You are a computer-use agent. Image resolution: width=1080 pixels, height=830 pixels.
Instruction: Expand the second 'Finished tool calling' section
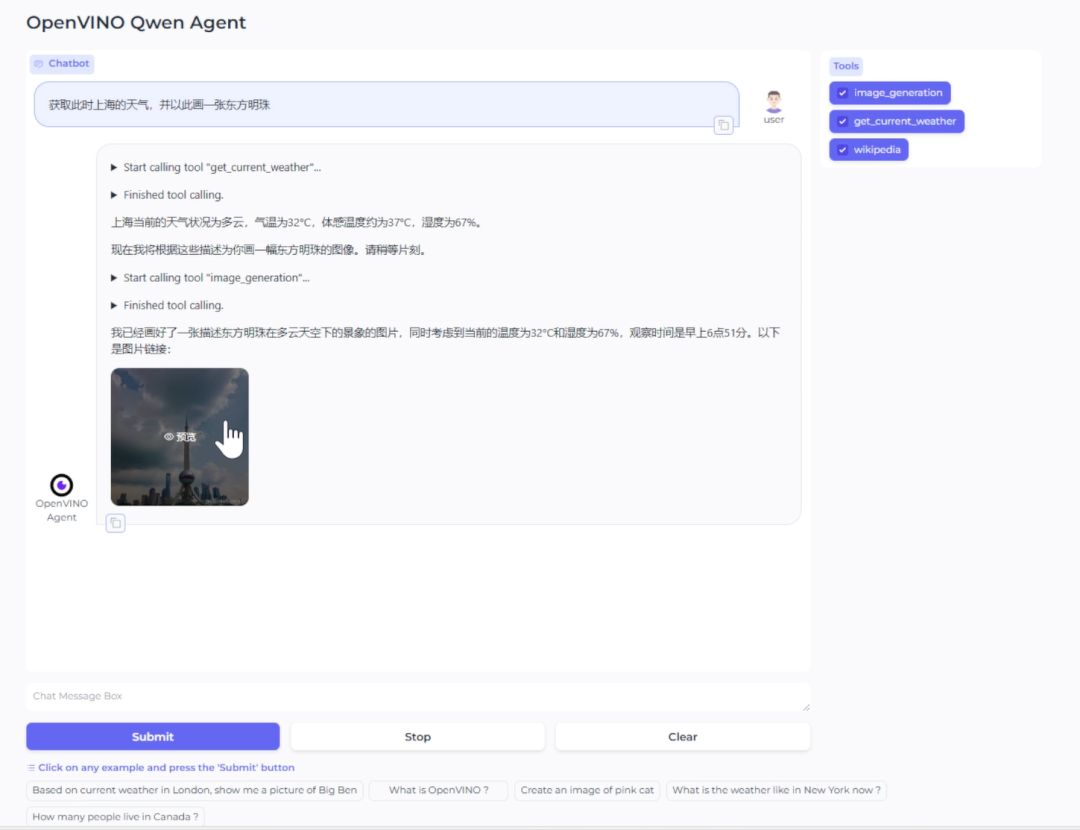coord(167,305)
